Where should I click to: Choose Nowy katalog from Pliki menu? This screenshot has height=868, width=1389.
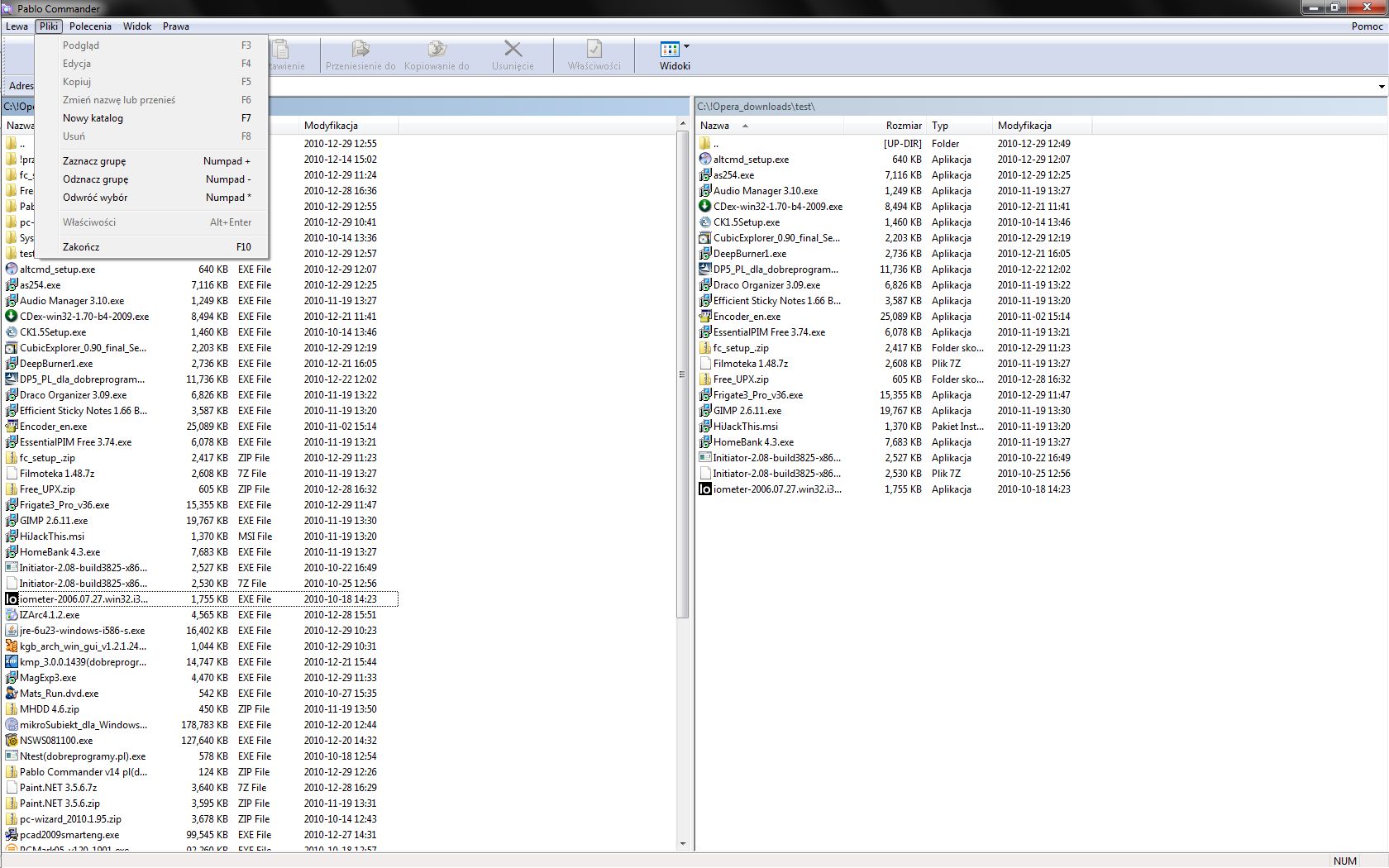pyautogui.click(x=152, y=118)
